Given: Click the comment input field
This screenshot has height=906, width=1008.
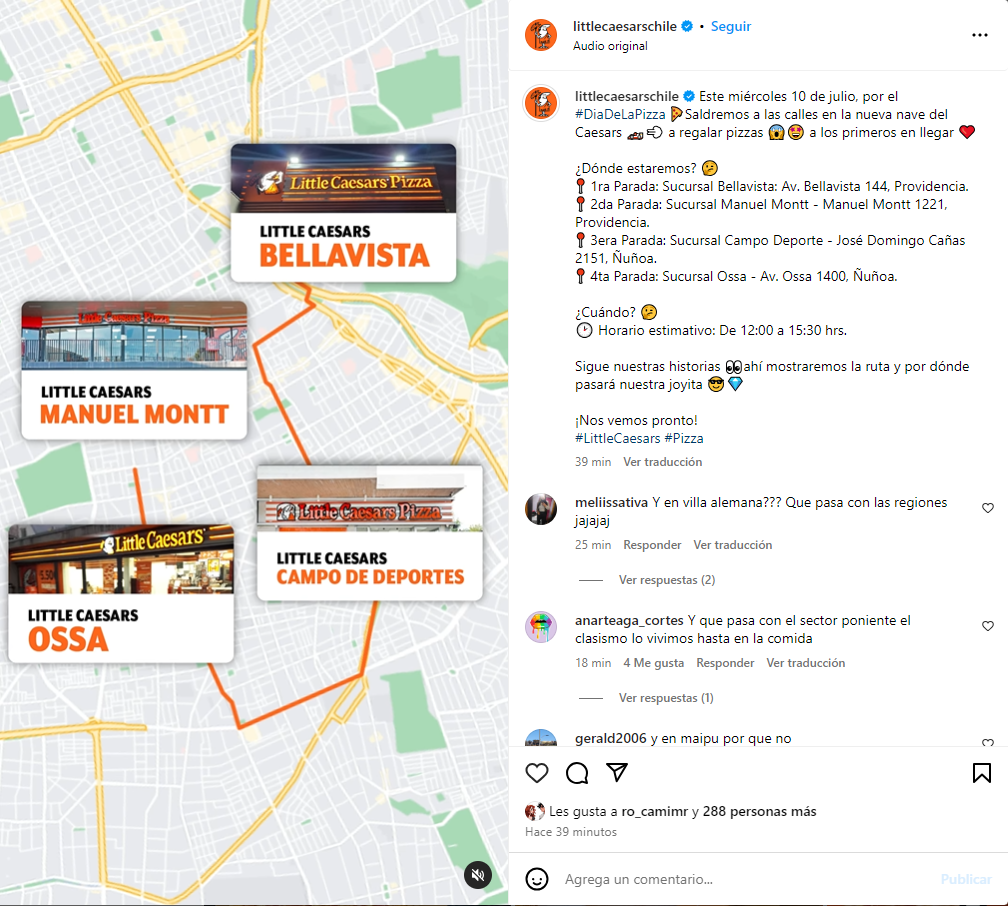Looking at the screenshot, I should (x=746, y=879).
